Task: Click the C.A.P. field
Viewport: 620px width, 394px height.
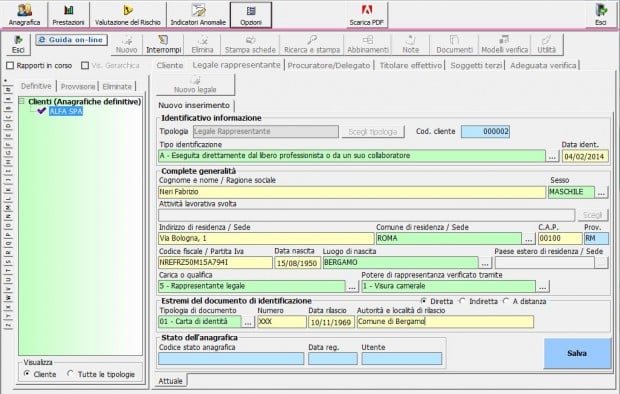Action: click(x=560, y=239)
